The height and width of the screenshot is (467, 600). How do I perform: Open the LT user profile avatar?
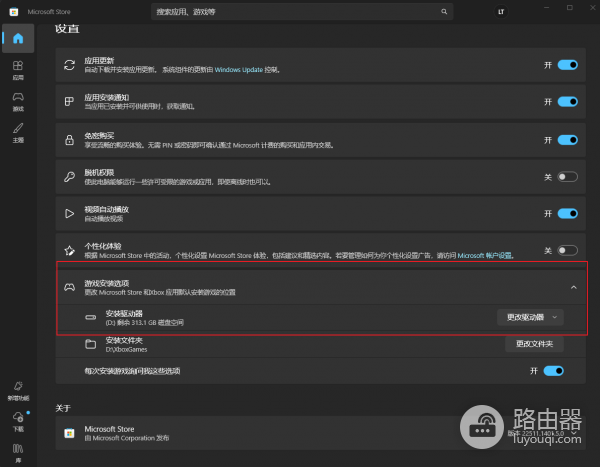click(x=501, y=12)
